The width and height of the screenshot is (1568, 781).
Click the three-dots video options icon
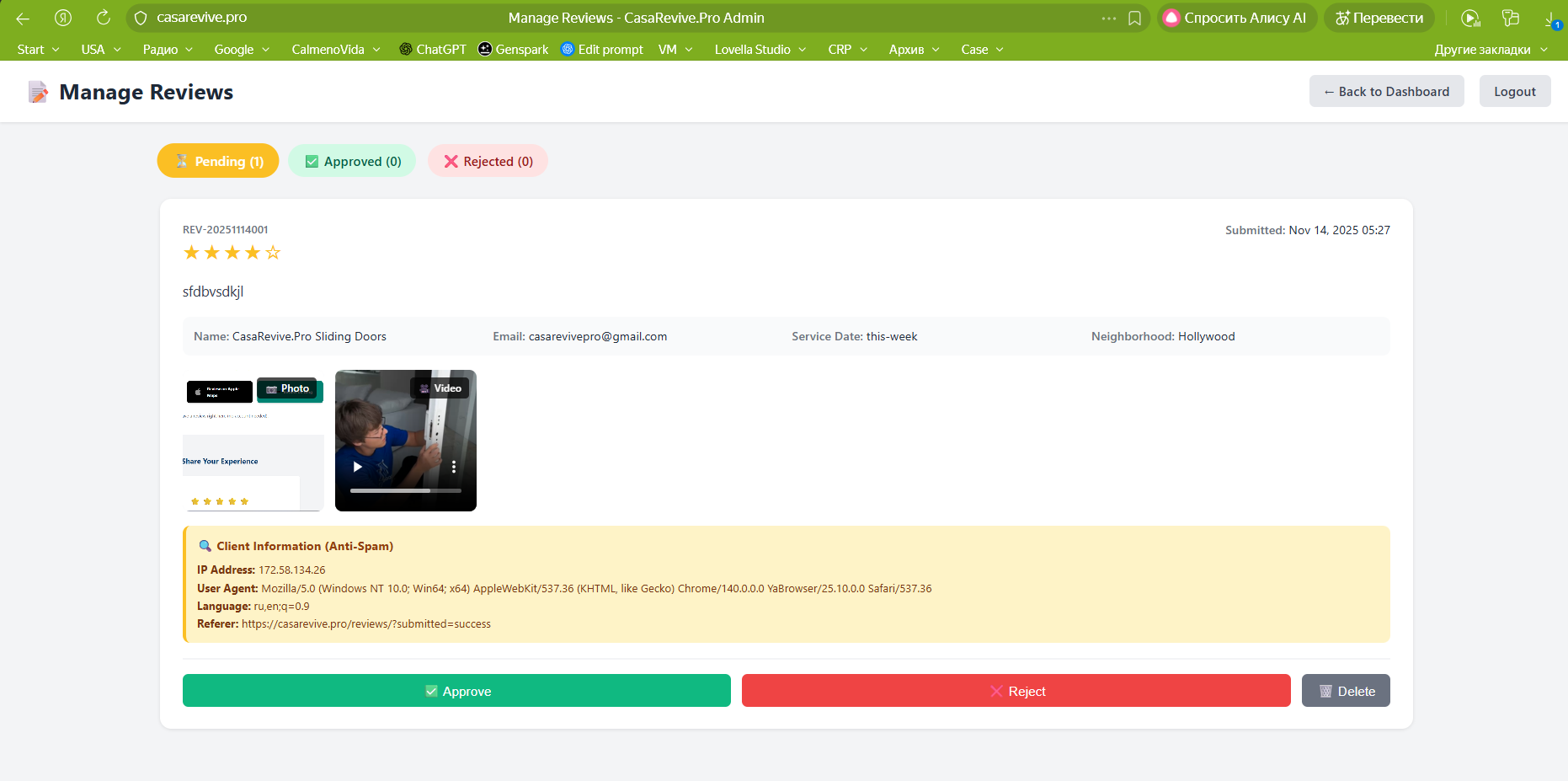(454, 467)
